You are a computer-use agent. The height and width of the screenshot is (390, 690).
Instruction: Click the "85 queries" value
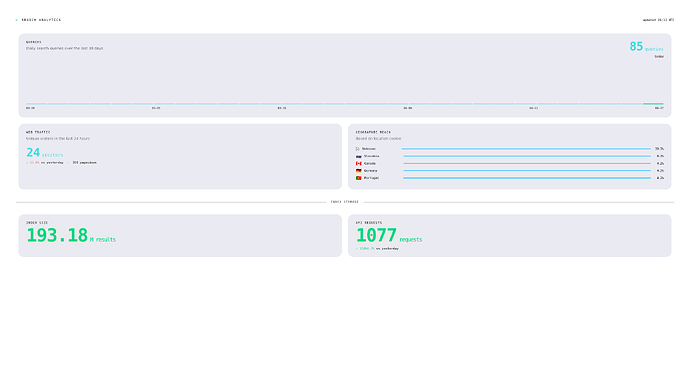(646, 47)
